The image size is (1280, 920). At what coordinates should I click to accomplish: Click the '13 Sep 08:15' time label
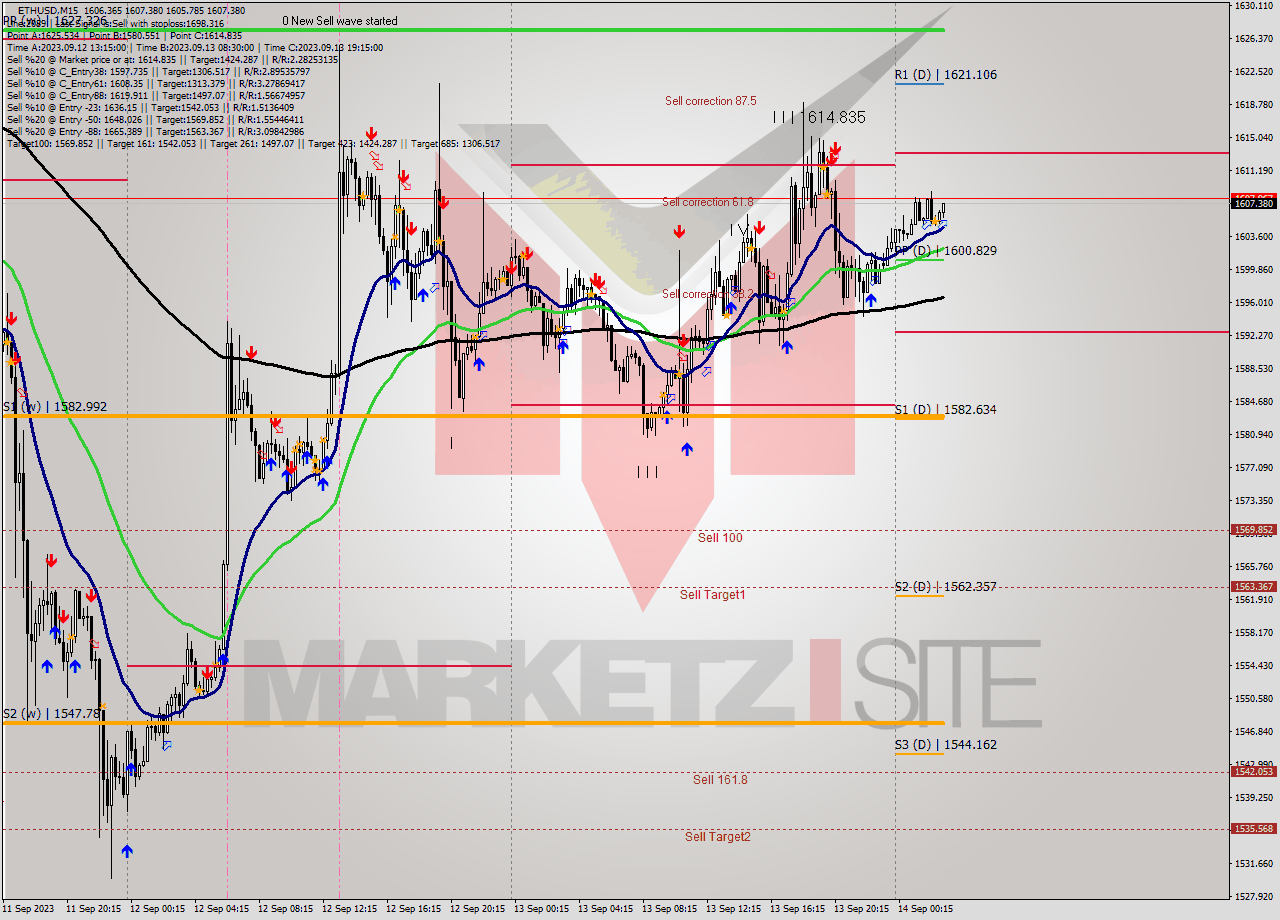click(670, 910)
